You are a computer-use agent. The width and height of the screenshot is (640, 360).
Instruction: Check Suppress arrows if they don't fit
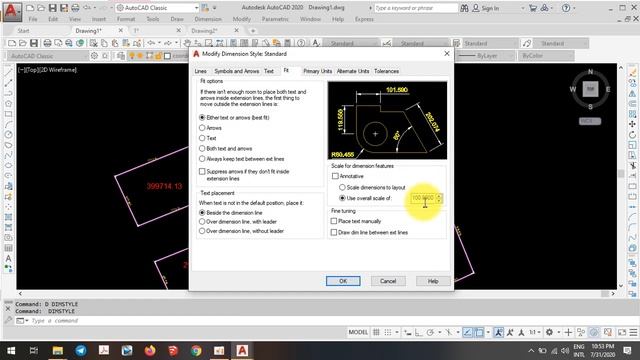tap(202, 171)
